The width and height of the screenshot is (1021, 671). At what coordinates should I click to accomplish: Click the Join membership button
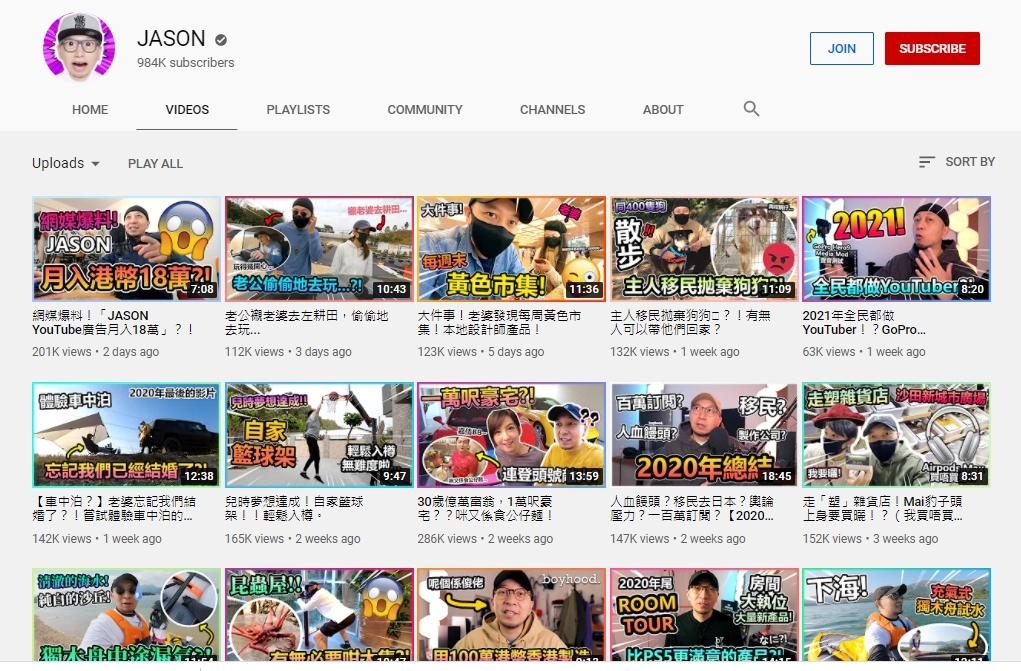pos(841,48)
